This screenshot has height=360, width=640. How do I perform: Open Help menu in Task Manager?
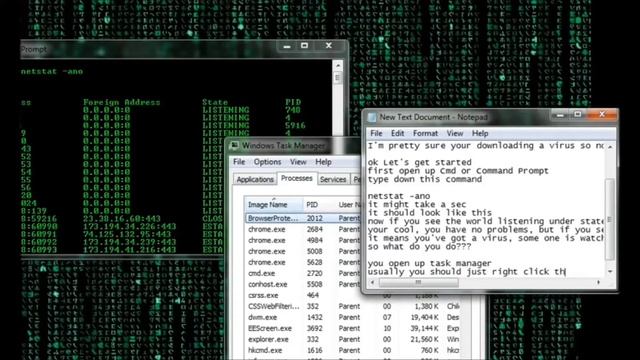coord(323,162)
